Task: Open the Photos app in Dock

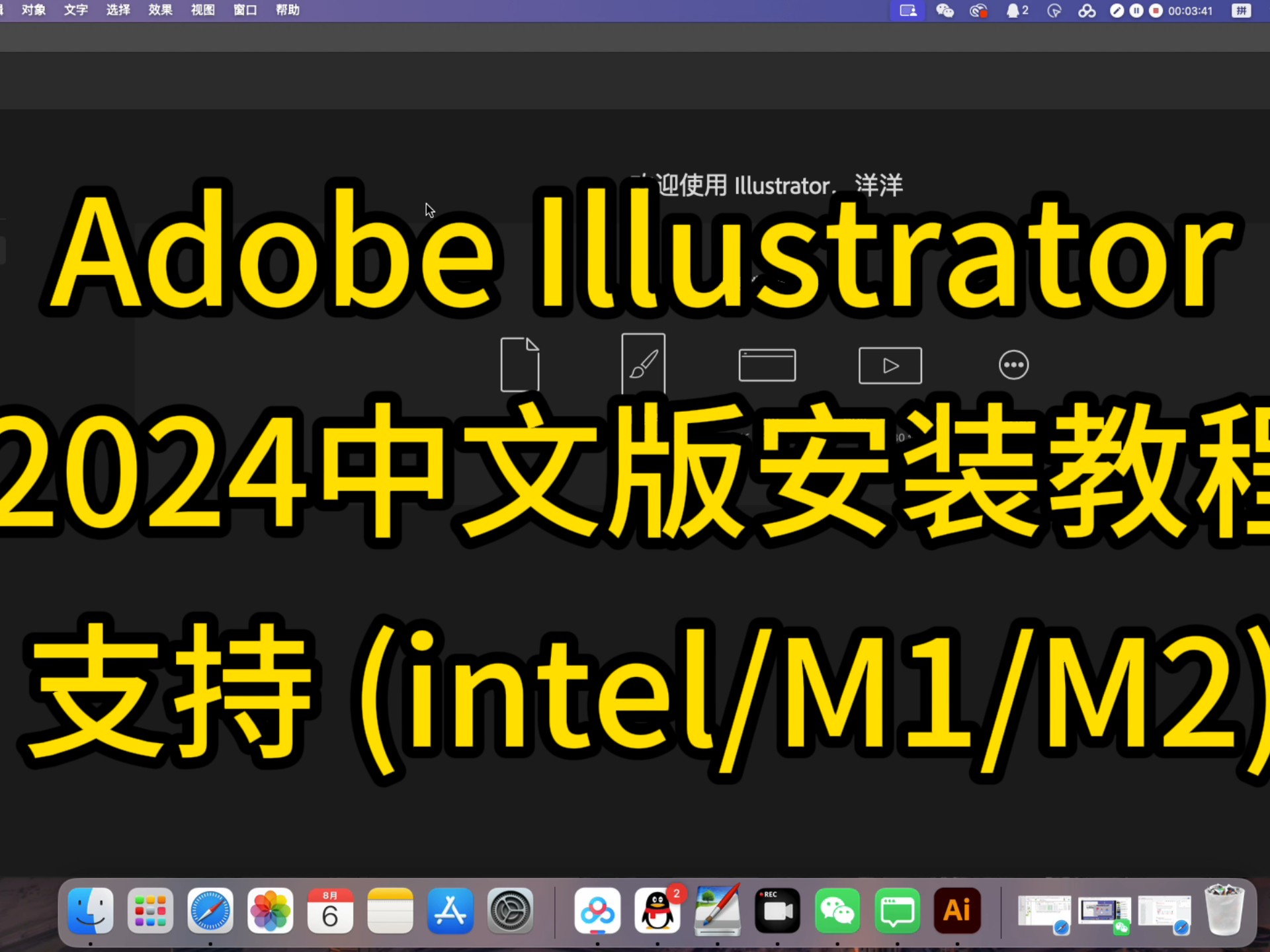Action: 271,910
